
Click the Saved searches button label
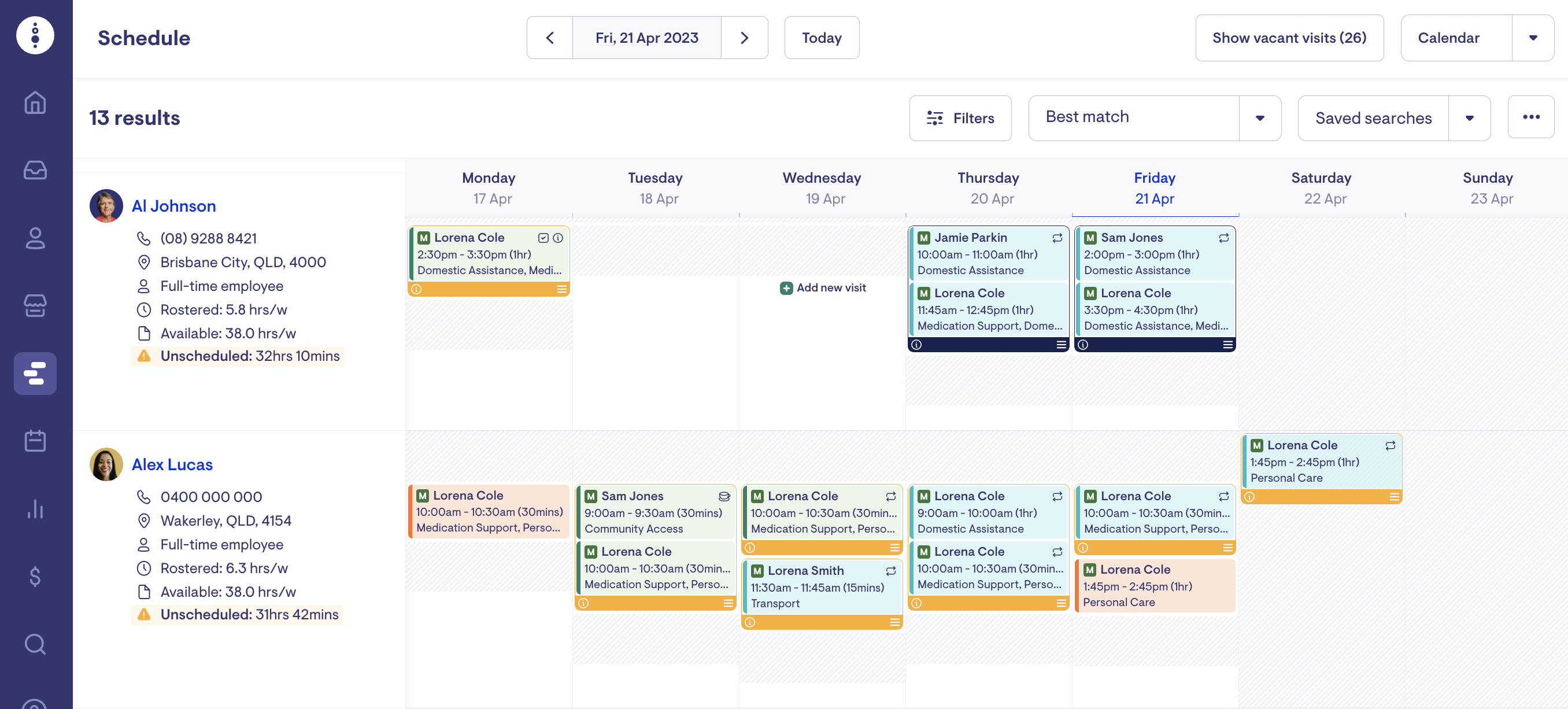1373,118
